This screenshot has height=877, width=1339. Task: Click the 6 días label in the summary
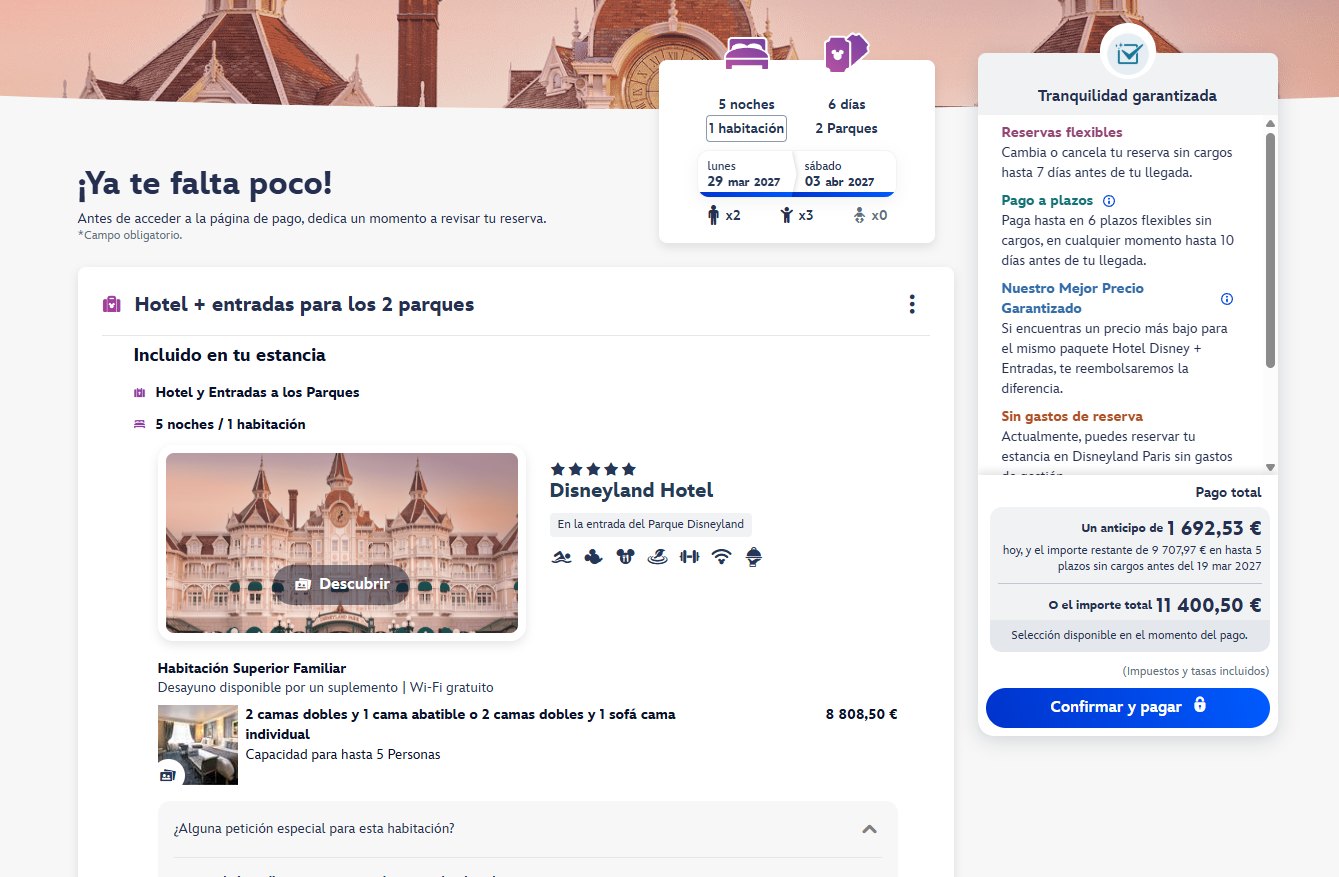847,104
